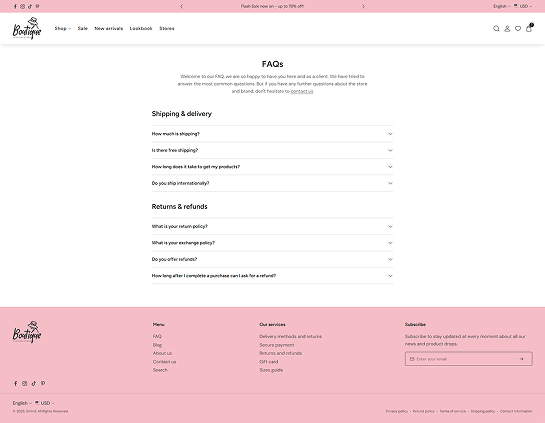The width and height of the screenshot is (545, 423).
Task: Open Contact us link in footer menu
Action: click(x=164, y=362)
